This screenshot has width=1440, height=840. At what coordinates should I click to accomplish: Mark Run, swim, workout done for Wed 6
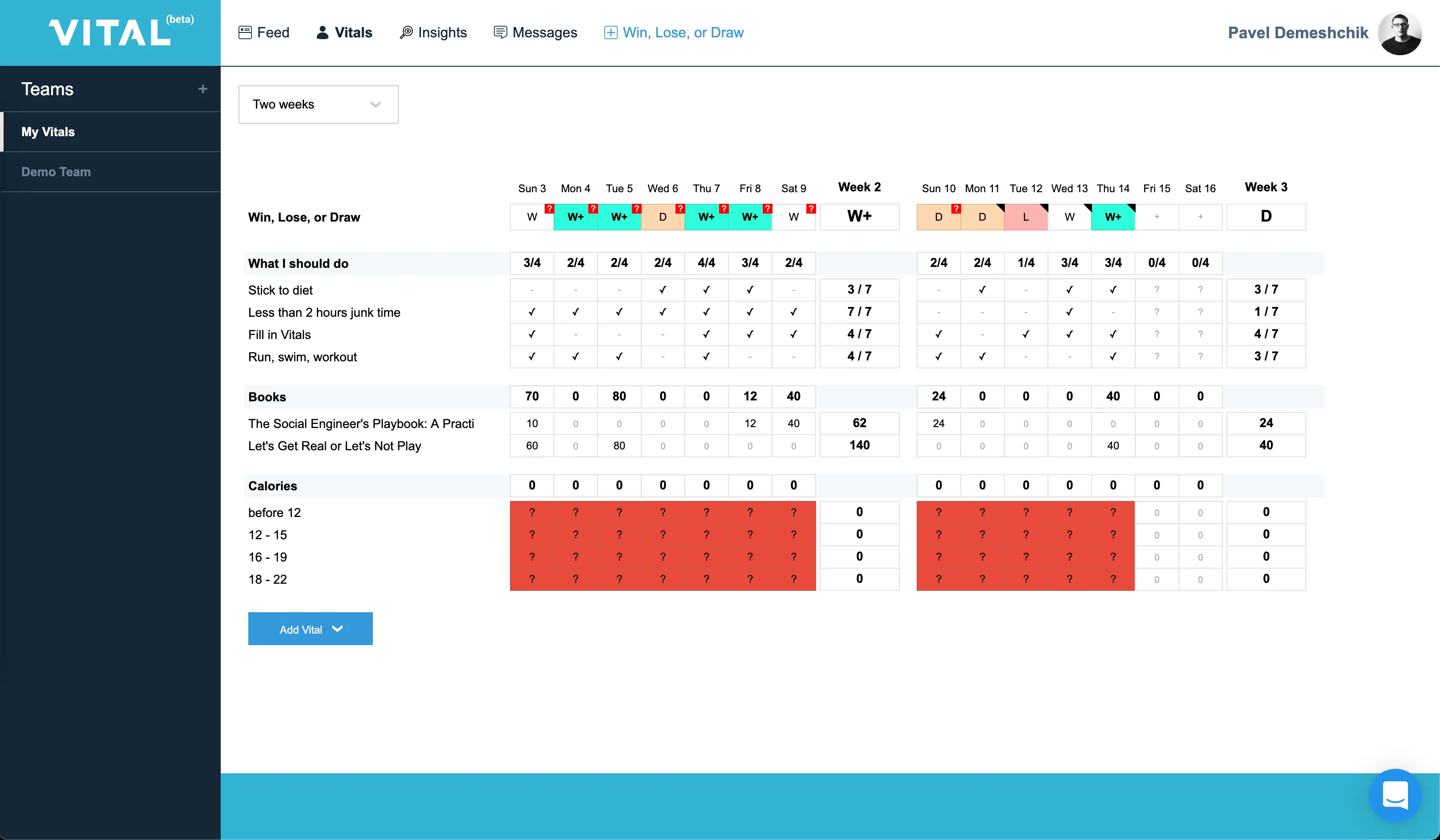click(x=662, y=356)
